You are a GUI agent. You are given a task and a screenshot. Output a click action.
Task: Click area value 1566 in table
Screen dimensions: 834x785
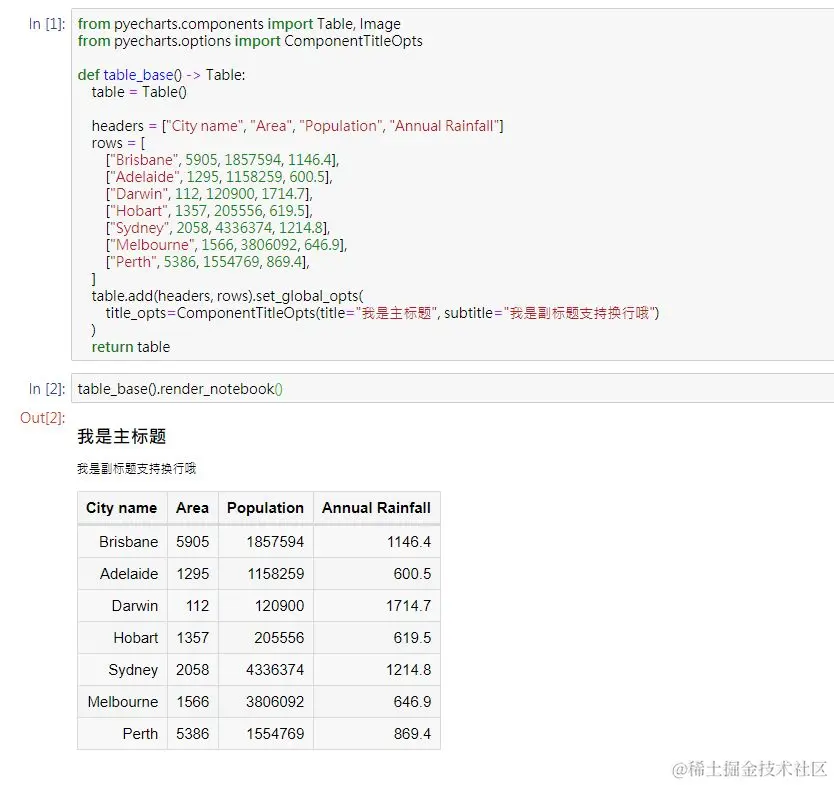[193, 702]
